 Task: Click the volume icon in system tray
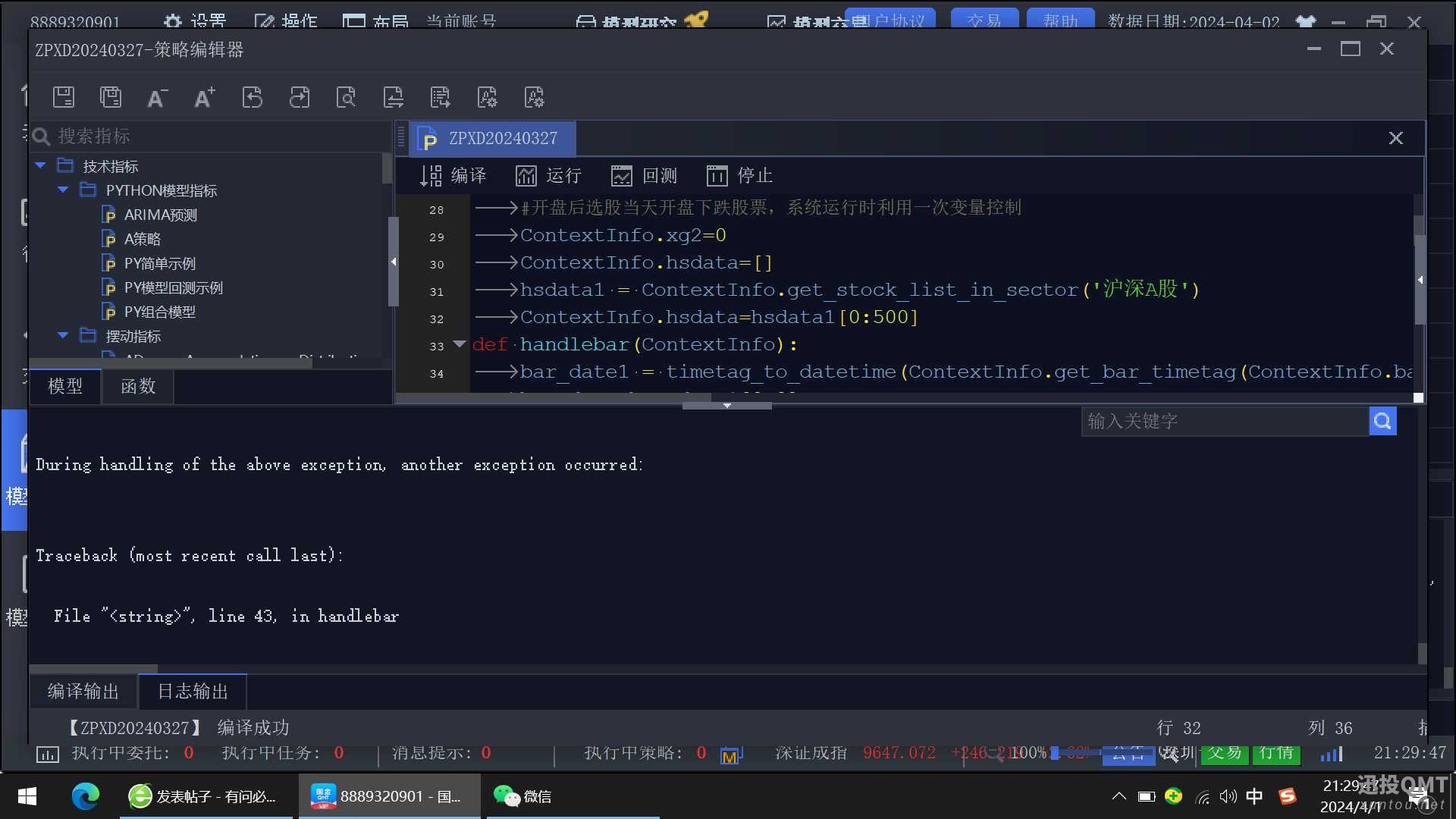click(1228, 796)
